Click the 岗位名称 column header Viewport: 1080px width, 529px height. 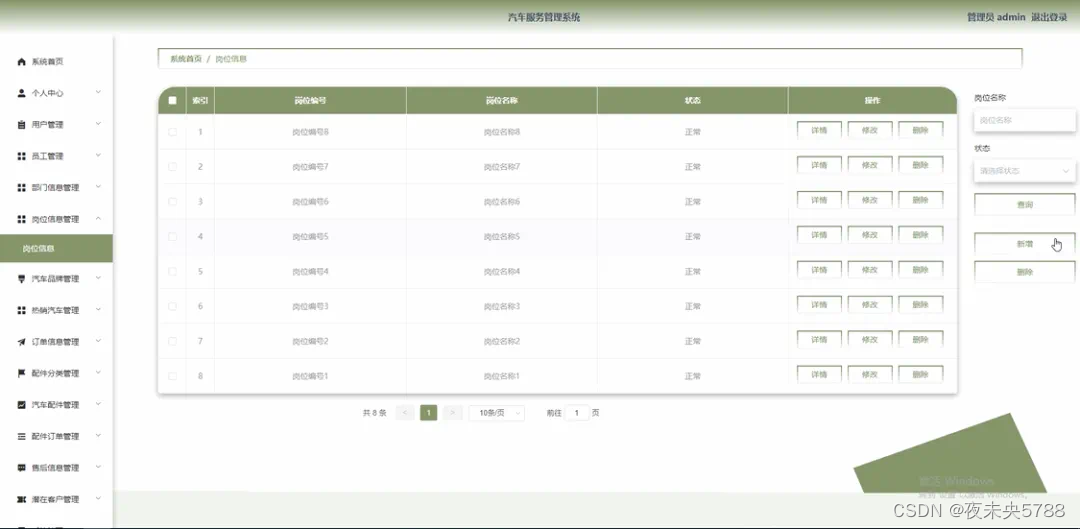point(501,101)
